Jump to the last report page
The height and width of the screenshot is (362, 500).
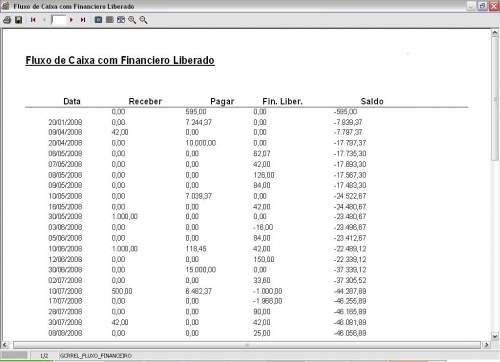(83, 20)
